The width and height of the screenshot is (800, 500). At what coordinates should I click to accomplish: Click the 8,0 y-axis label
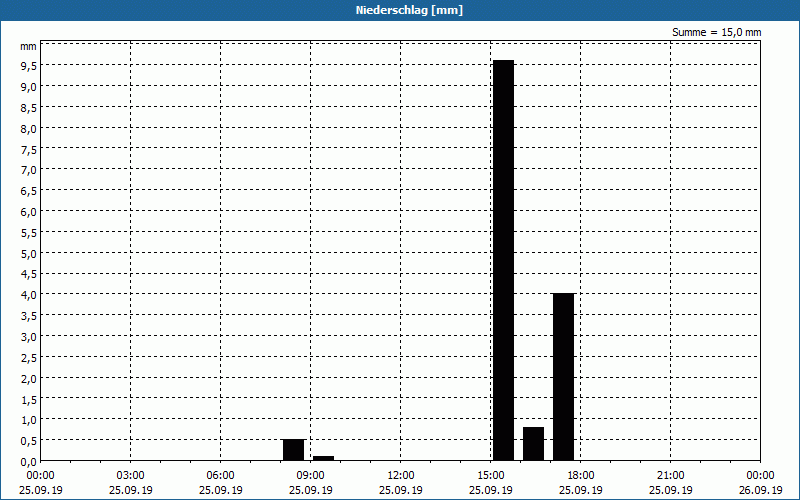coord(29,129)
